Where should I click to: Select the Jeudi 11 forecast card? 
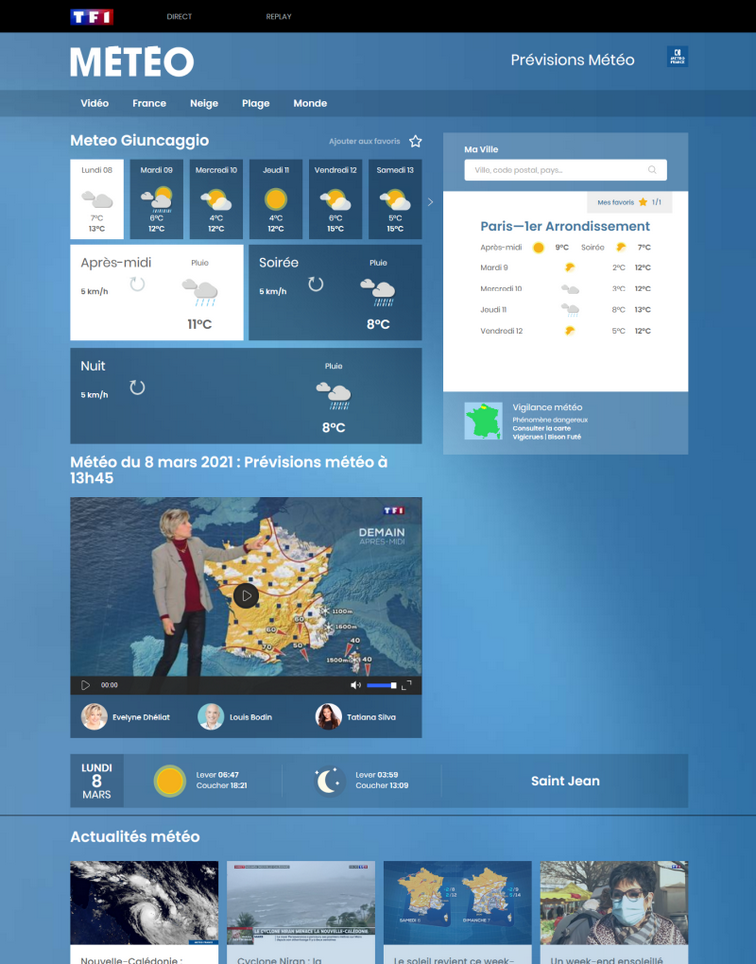point(275,199)
